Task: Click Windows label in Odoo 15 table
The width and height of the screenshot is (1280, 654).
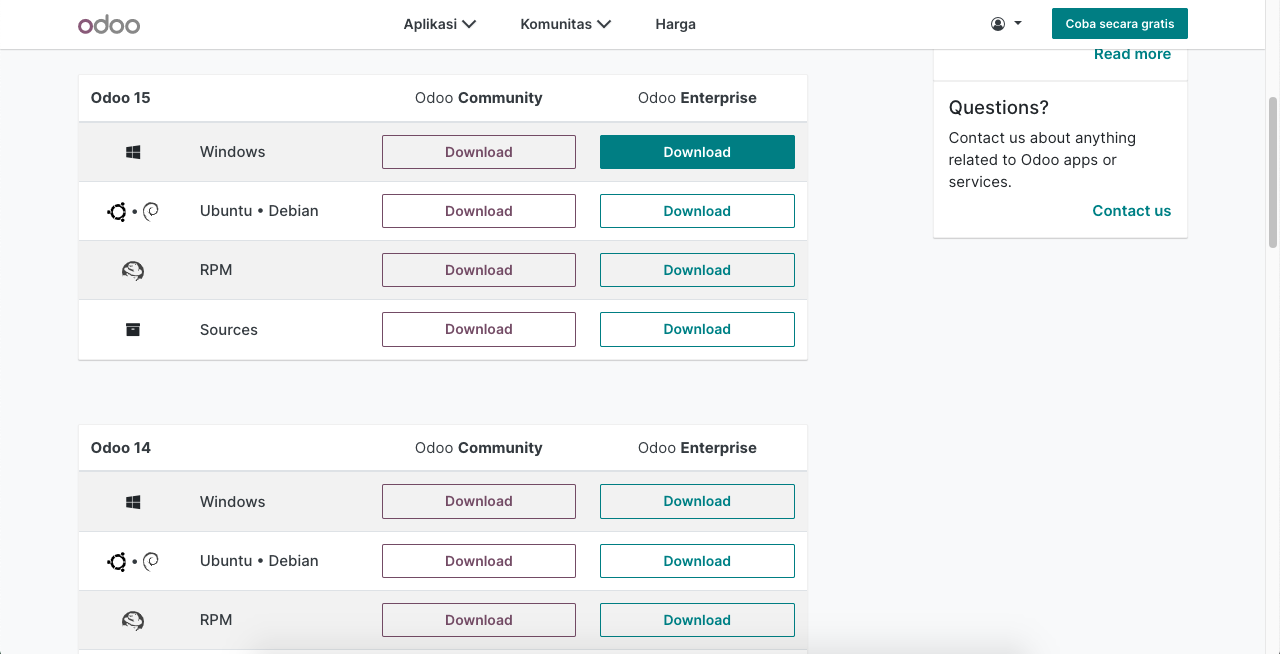Action: (232, 152)
